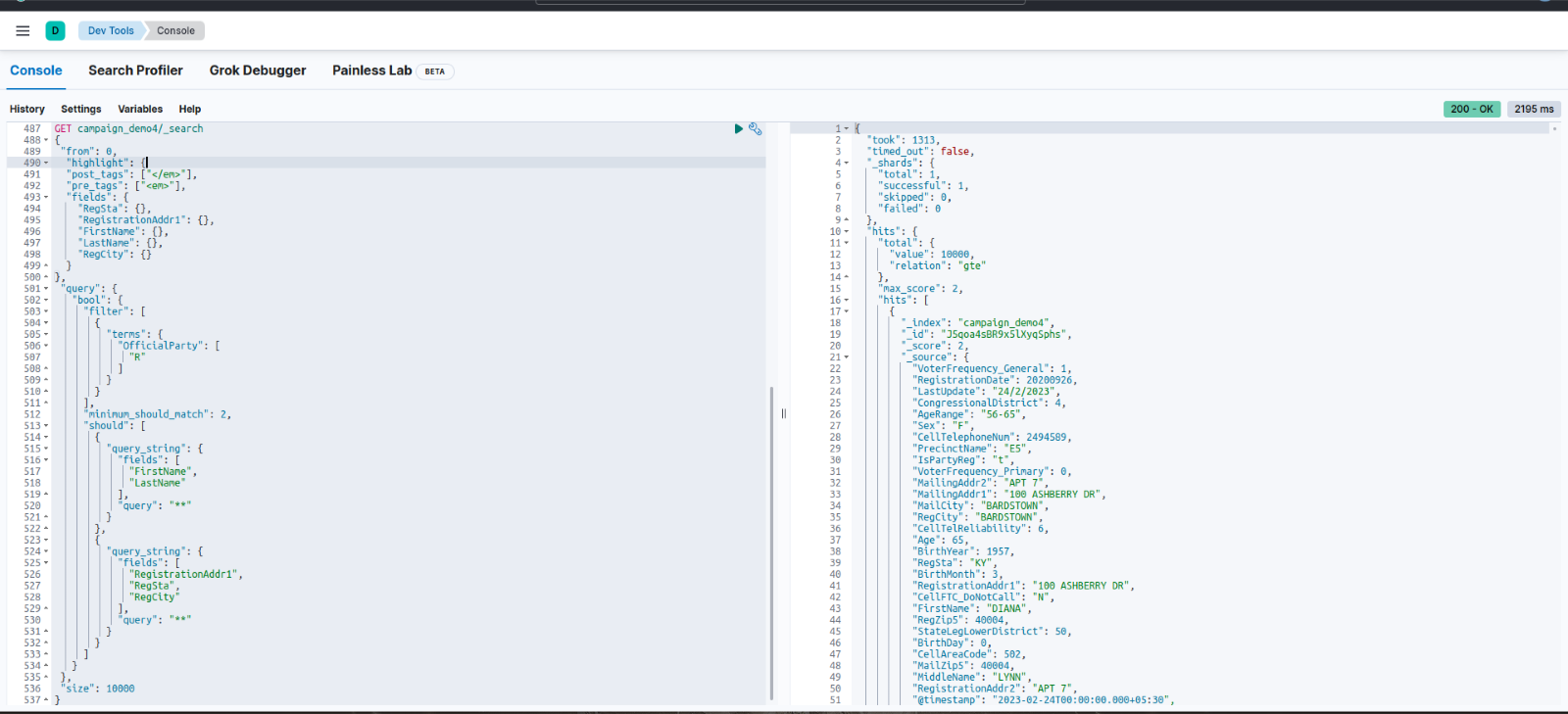Open the Grok Debugger tab
The height and width of the screenshot is (714, 1568).
point(258,71)
